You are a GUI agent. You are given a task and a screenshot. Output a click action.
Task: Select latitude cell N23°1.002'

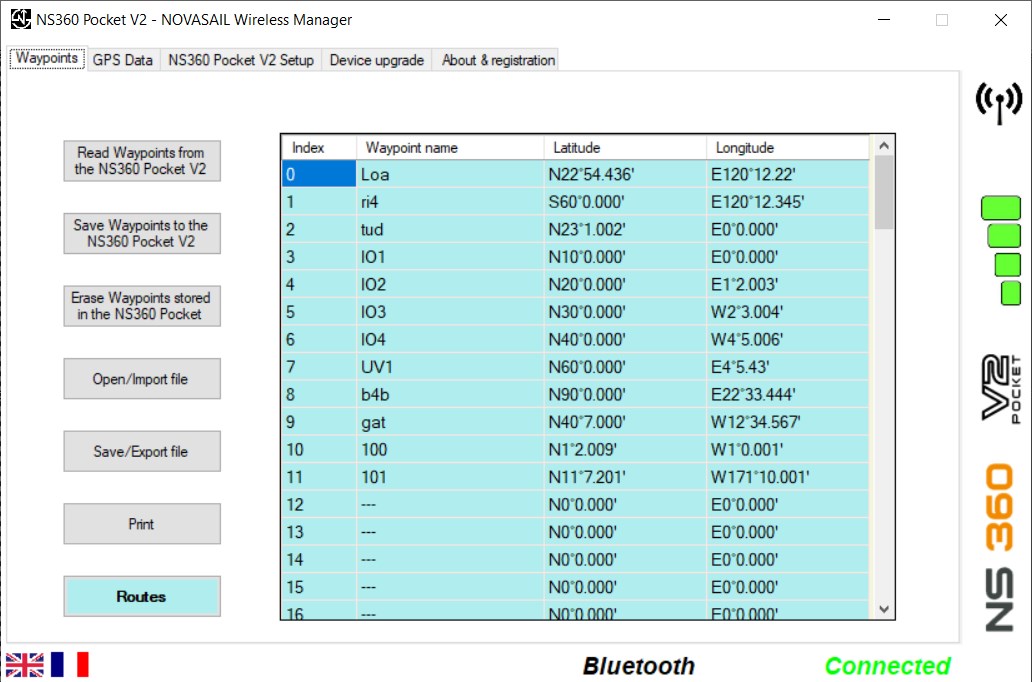[x=625, y=229]
